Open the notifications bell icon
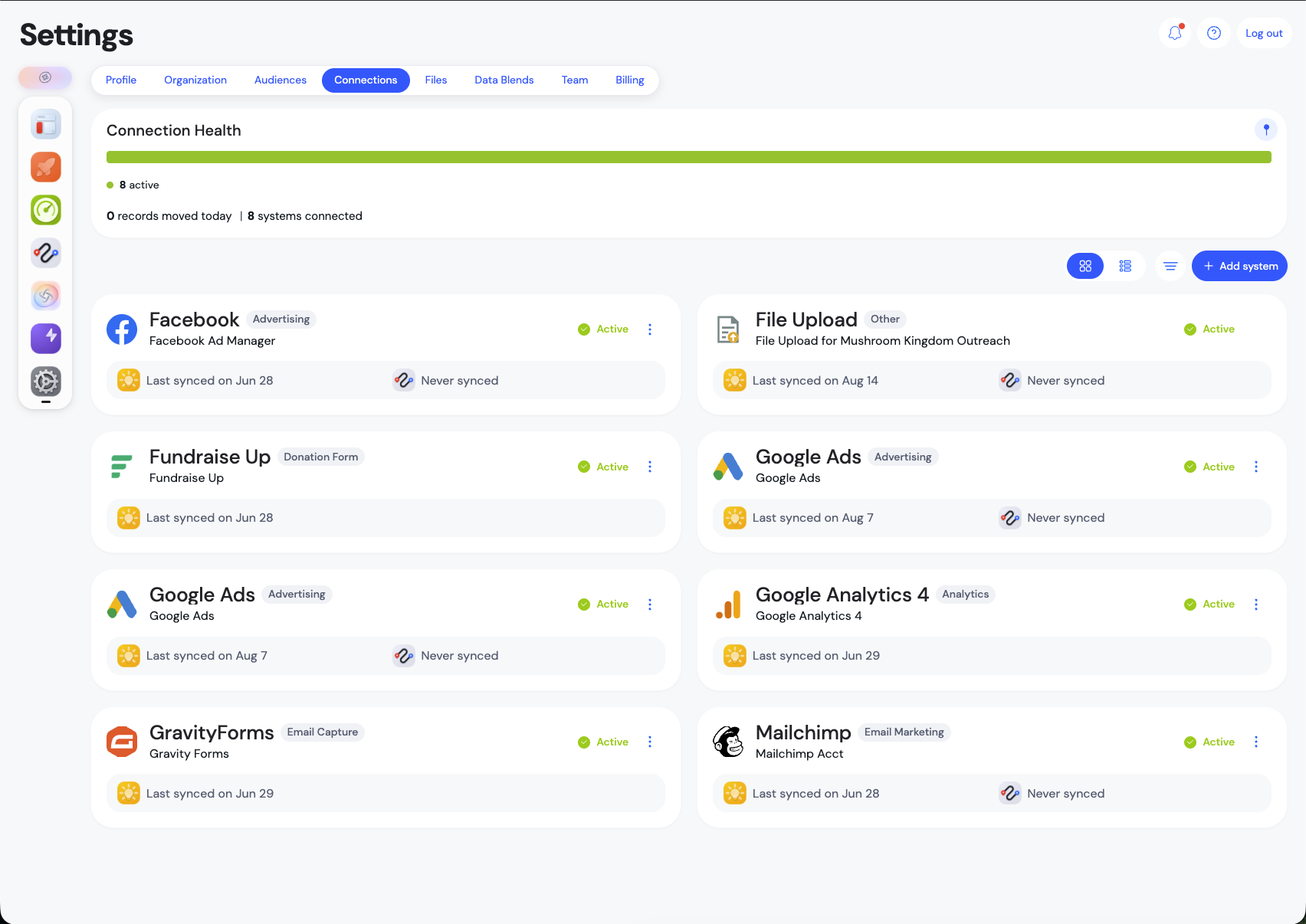Viewport: 1306px width, 924px height. 1175,33
